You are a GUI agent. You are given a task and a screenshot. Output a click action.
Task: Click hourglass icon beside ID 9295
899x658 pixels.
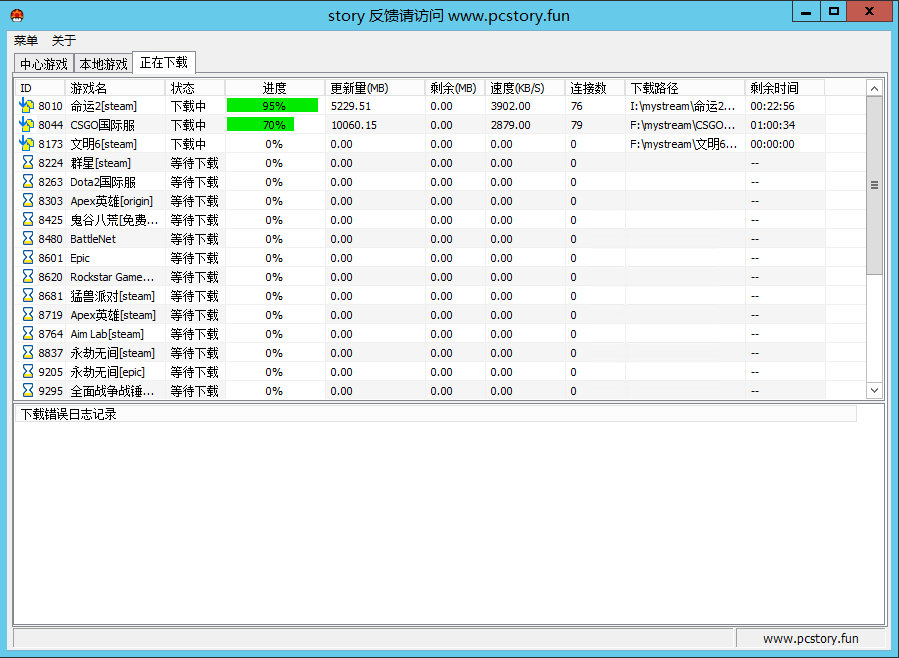(28, 390)
